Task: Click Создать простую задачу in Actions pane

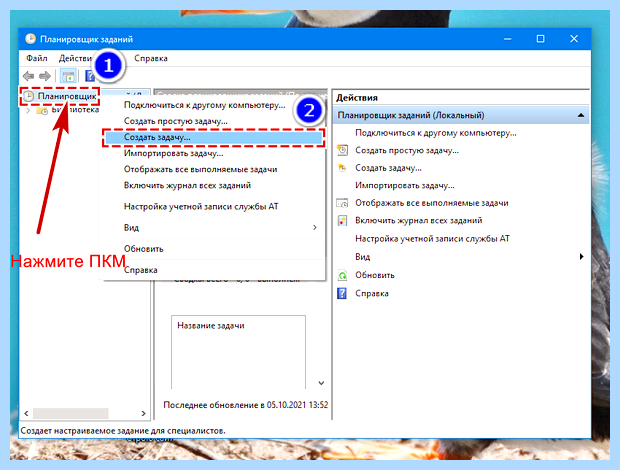Action: [x=407, y=150]
